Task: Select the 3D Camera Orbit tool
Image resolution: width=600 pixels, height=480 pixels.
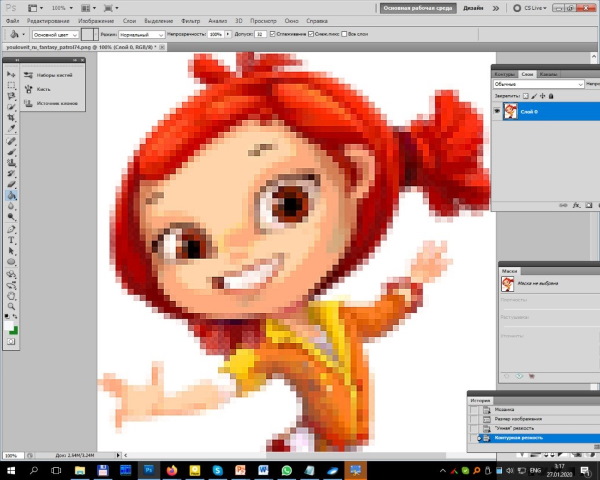Action: tap(11, 285)
